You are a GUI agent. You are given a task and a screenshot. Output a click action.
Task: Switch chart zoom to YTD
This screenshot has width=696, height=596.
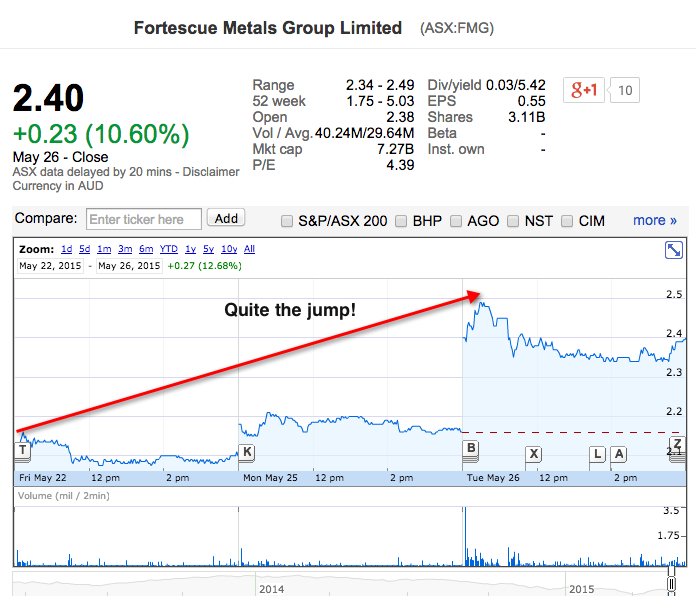168,248
